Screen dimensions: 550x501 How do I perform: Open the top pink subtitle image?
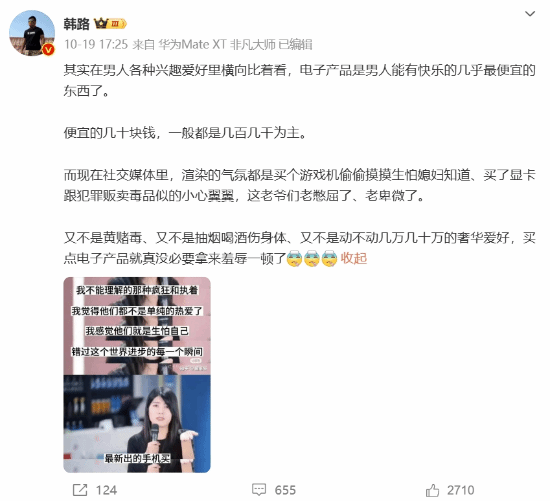pyautogui.click(x=137, y=326)
